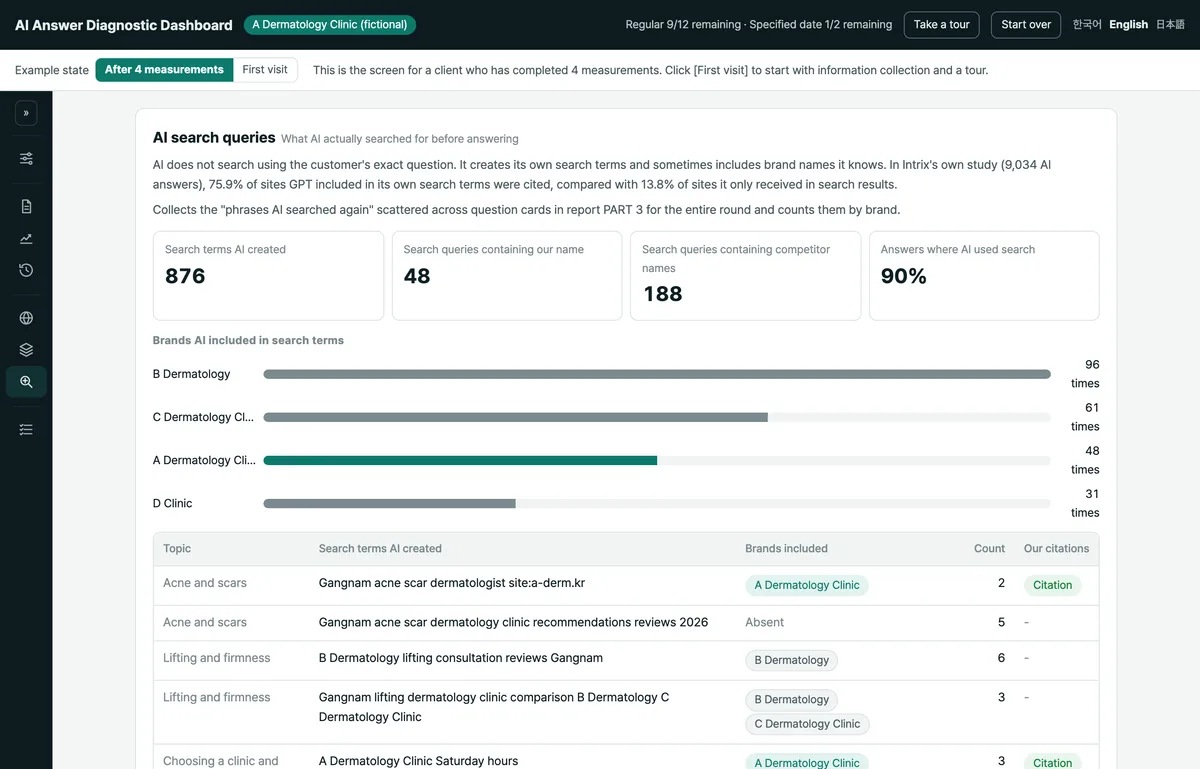
Task: Click the Absent brand cell
Action: pyautogui.click(x=765, y=622)
